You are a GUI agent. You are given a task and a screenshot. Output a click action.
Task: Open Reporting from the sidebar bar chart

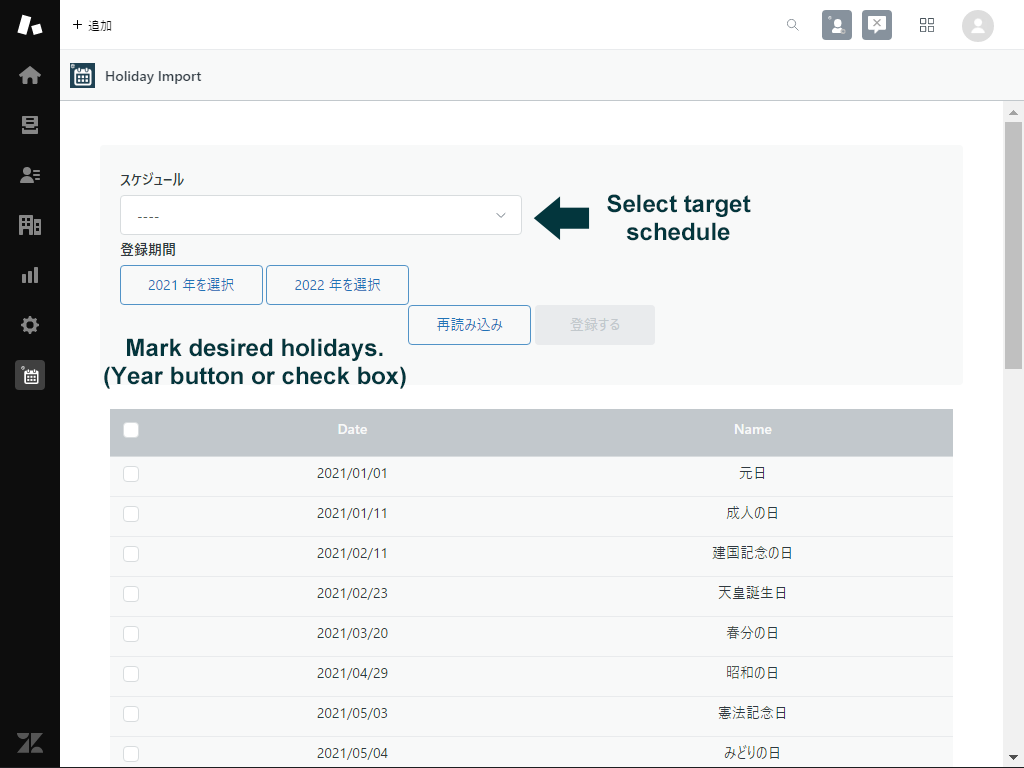pos(30,275)
